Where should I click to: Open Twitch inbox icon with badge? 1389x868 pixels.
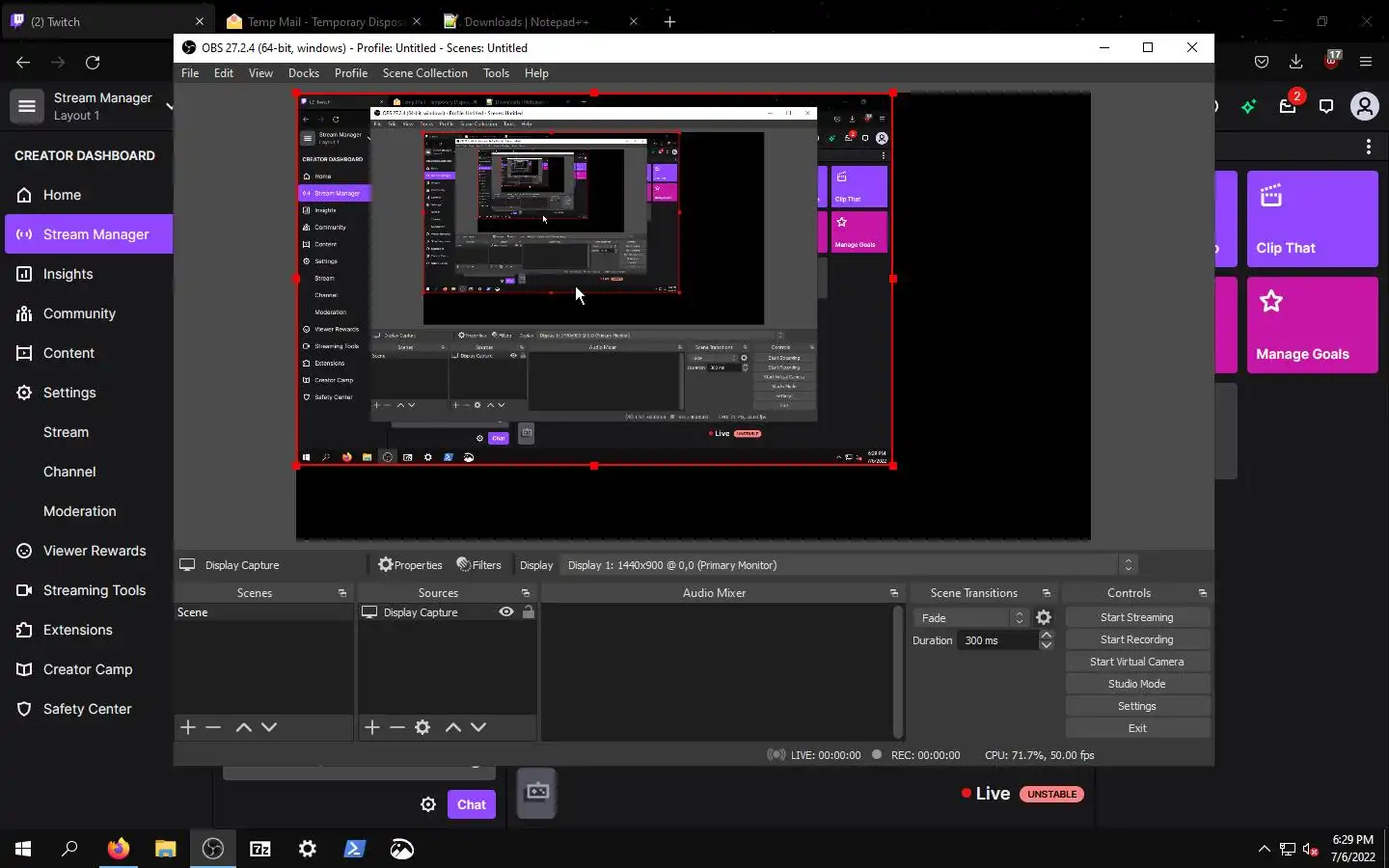click(1289, 106)
